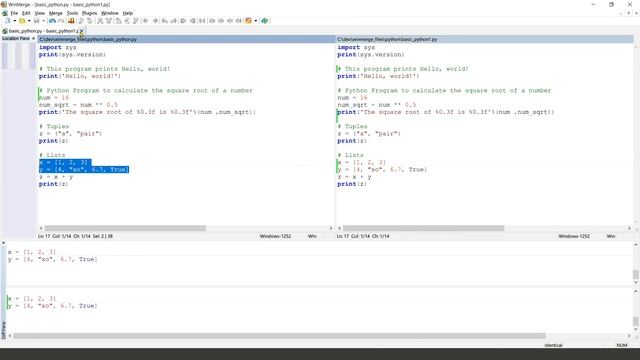640x360 pixels.
Task: Click 'z = x + y' in left pane
Action: click(x=56, y=177)
